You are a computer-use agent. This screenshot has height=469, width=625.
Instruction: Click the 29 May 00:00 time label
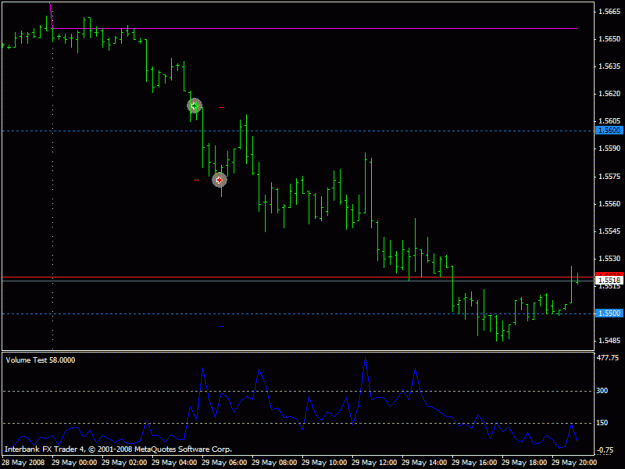(74, 463)
